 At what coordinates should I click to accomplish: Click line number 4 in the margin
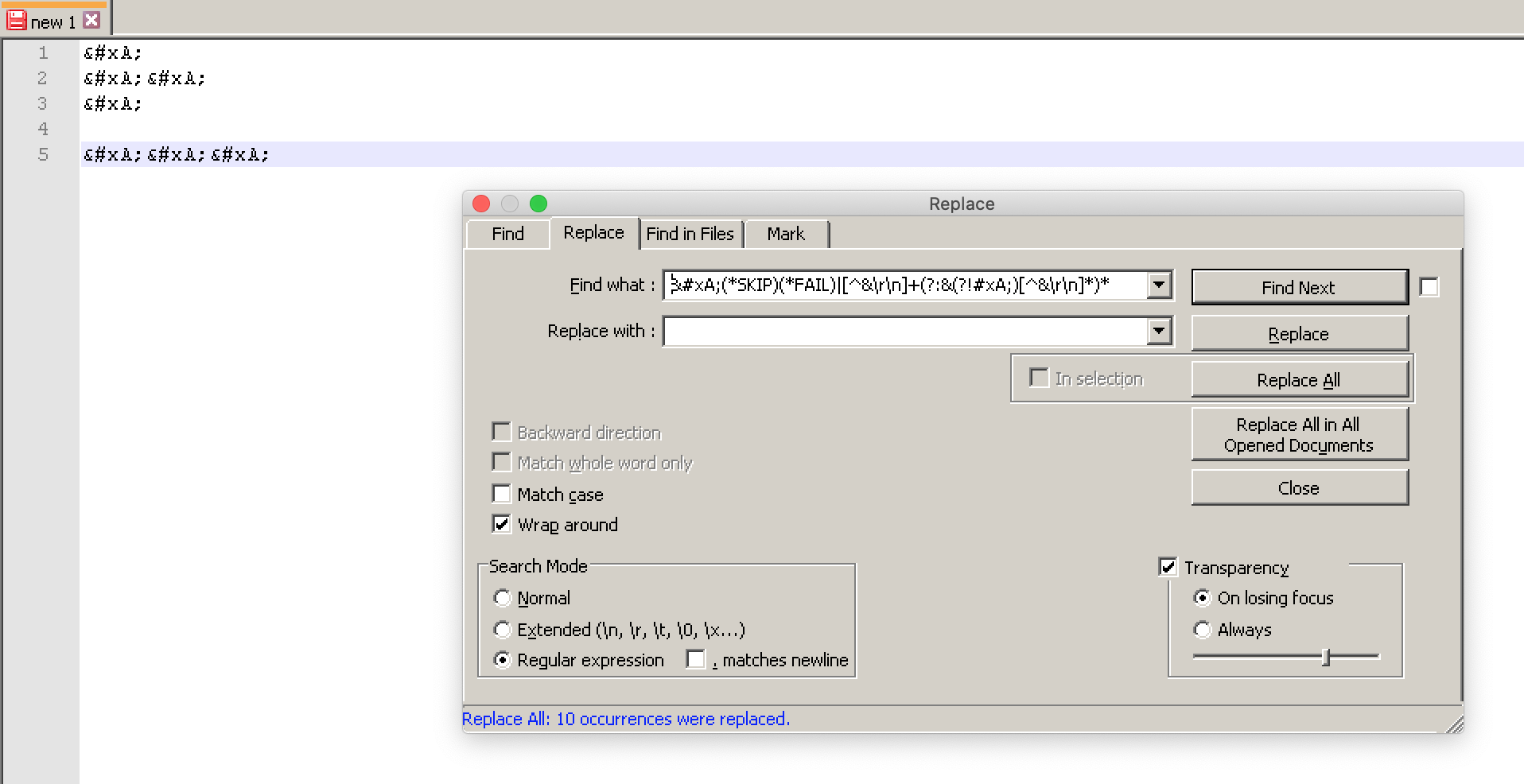click(43, 130)
